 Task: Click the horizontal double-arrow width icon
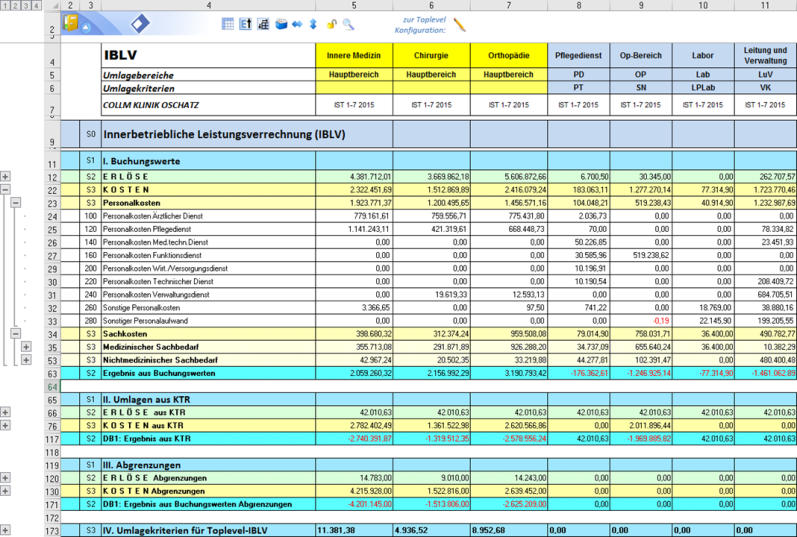tap(297, 23)
